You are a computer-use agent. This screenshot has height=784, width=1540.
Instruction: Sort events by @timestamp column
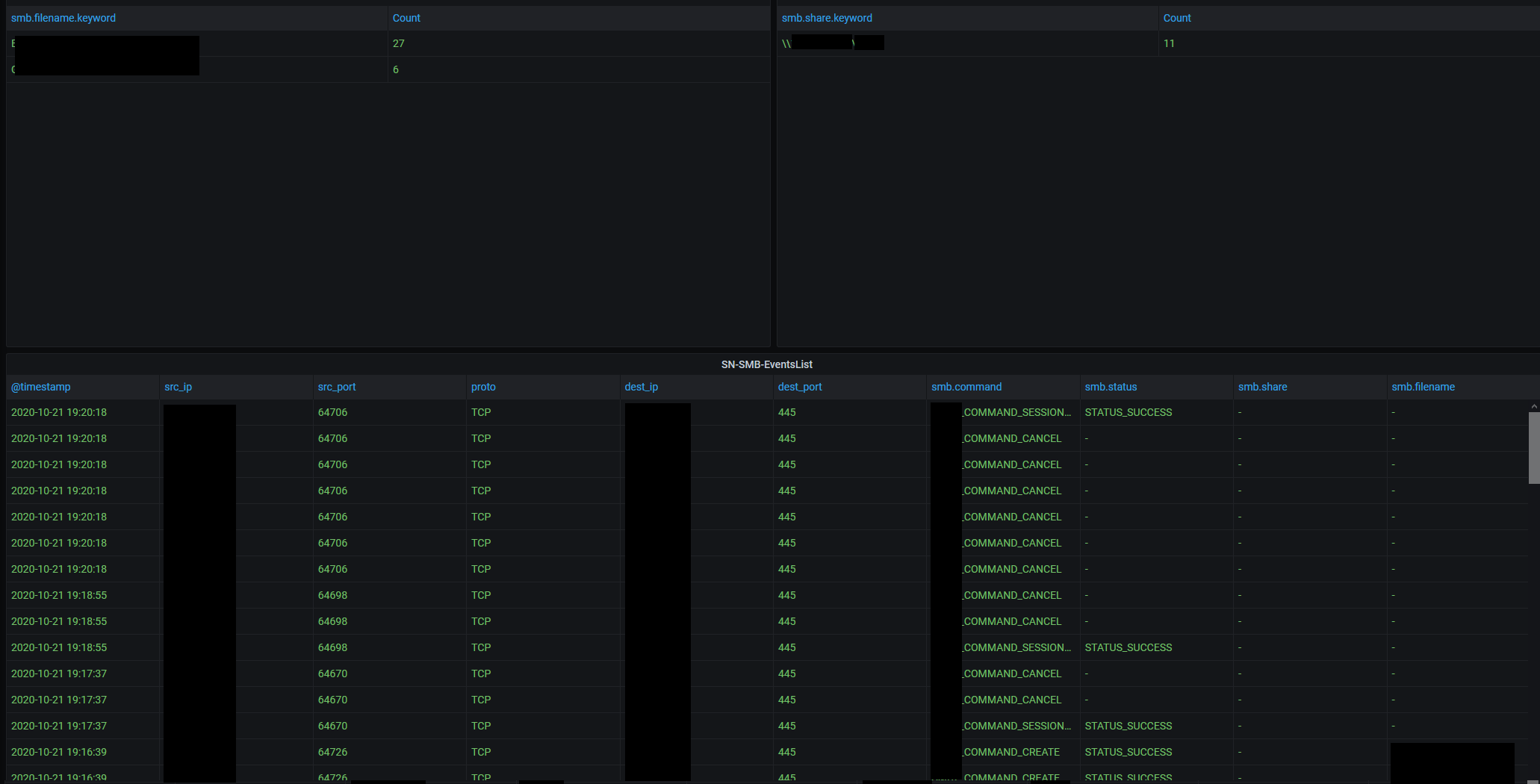coord(41,387)
